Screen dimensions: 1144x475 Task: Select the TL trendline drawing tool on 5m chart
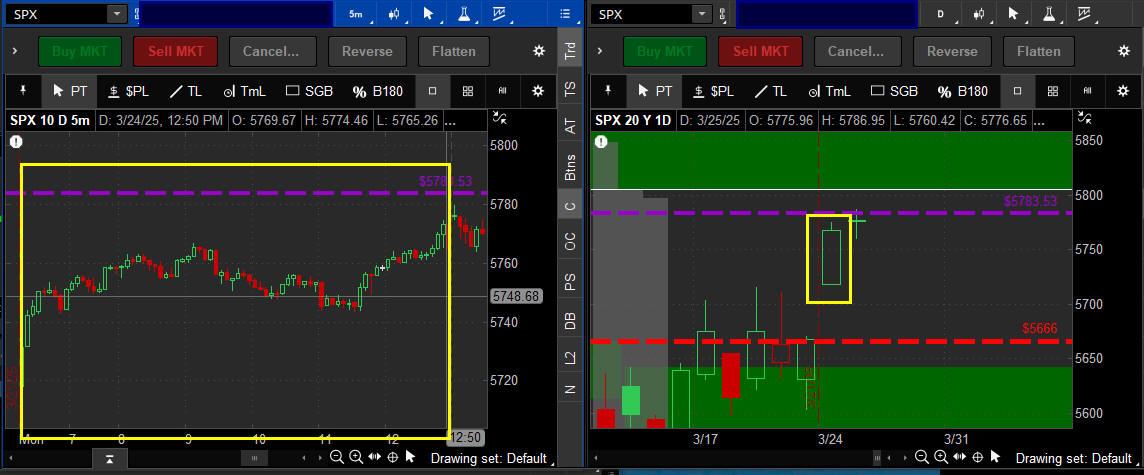coord(185,91)
